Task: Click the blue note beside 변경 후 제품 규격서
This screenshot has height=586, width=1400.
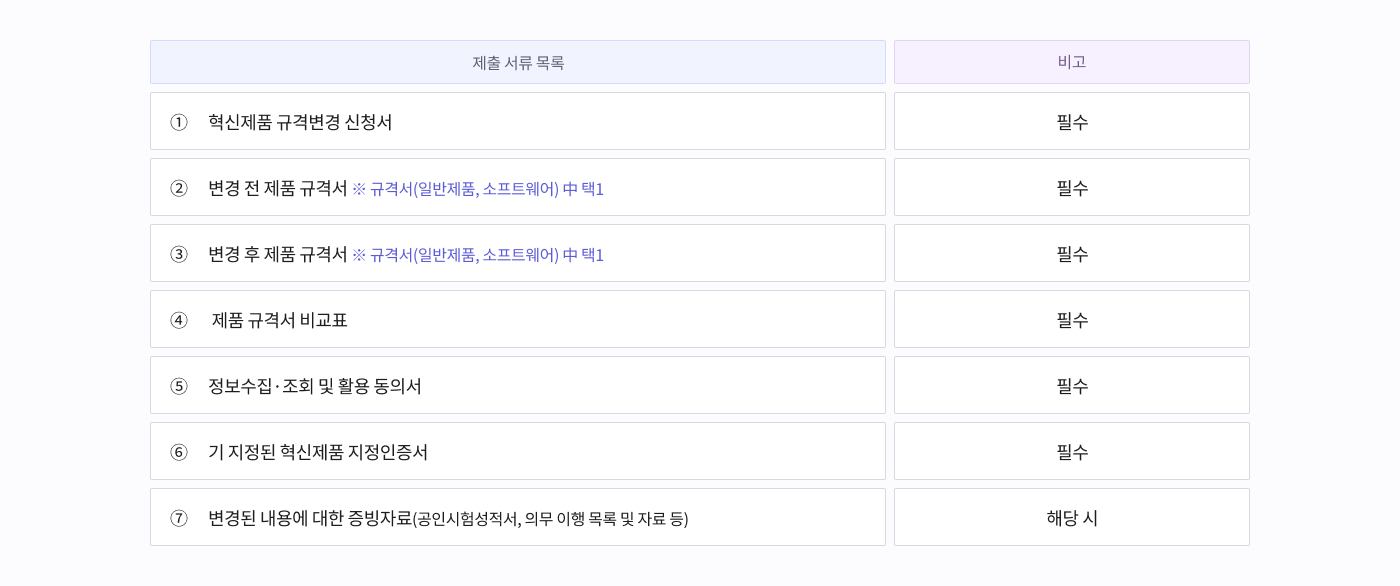Action: (x=477, y=255)
